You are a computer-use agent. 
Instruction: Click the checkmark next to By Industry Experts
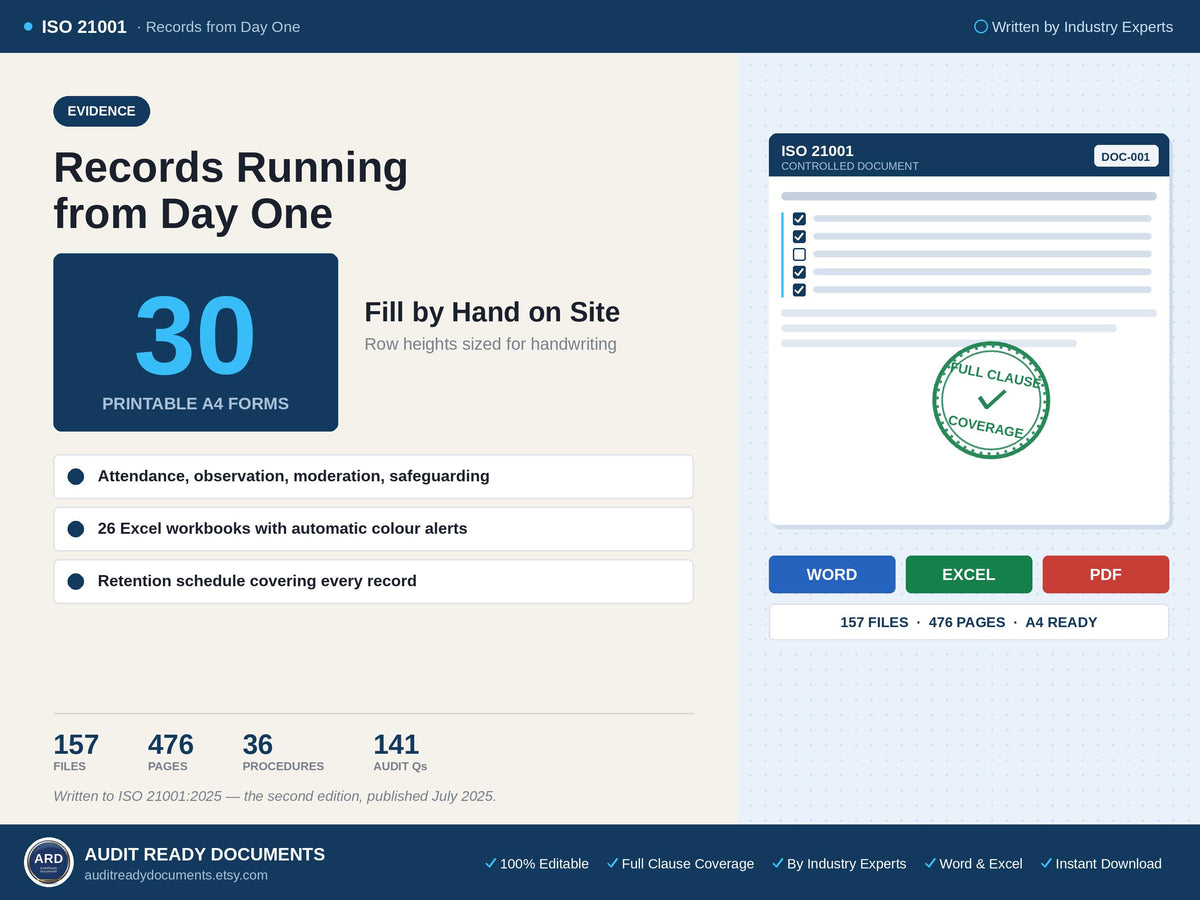click(x=777, y=863)
